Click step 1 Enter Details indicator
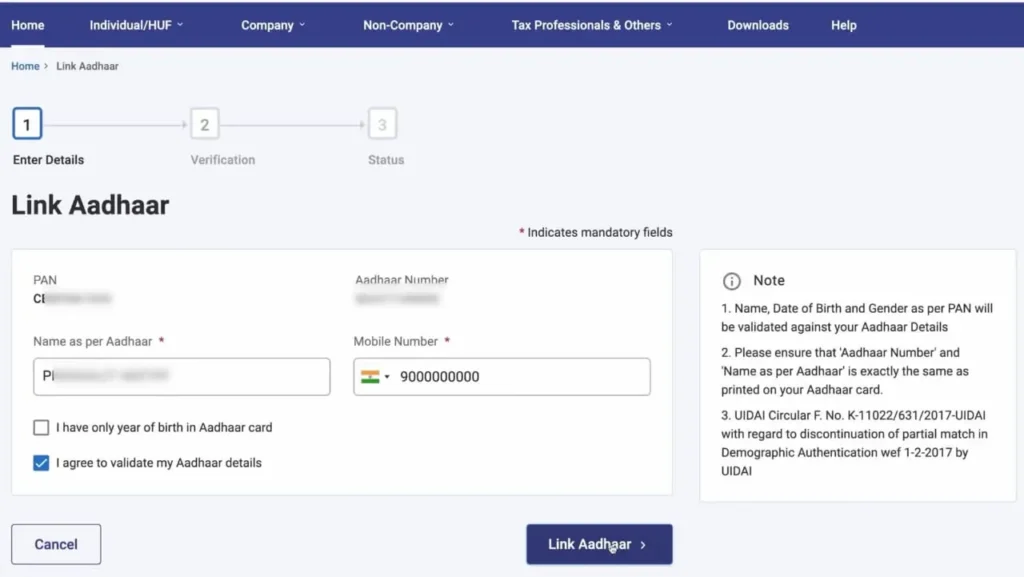Image resolution: width=1024 pixels, height=577 pixels. (27, 125)
